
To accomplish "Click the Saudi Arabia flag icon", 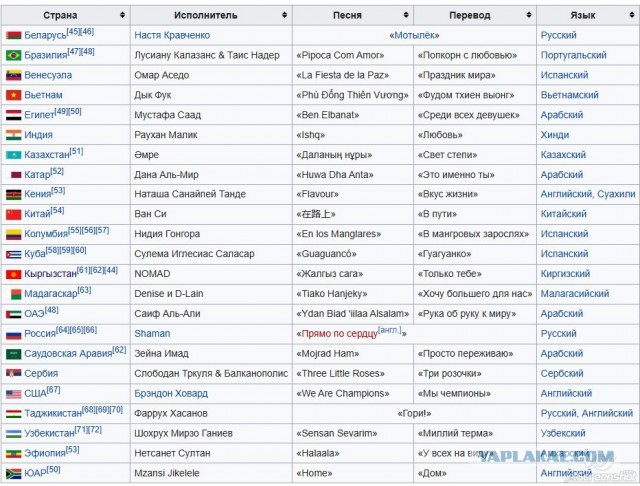I will click(x=13, y=354).
